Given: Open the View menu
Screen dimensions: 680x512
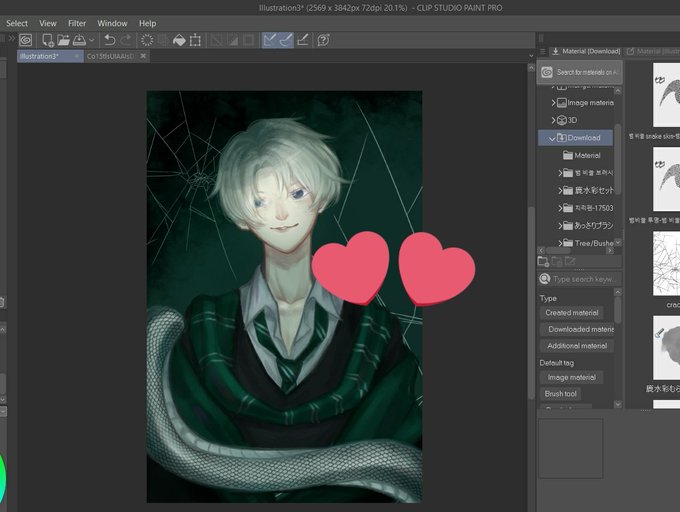Looking at the screenshot, I should [48, 23].
